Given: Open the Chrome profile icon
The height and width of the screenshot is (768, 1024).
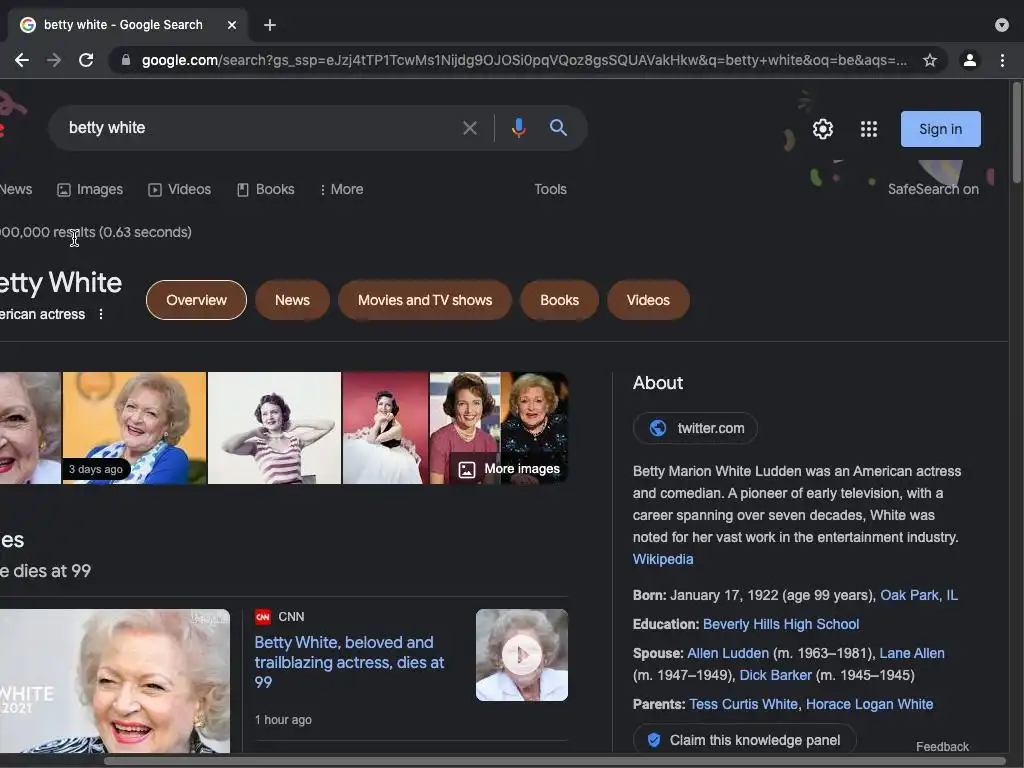Looking at the screenshot, I should tap(970, 60).
